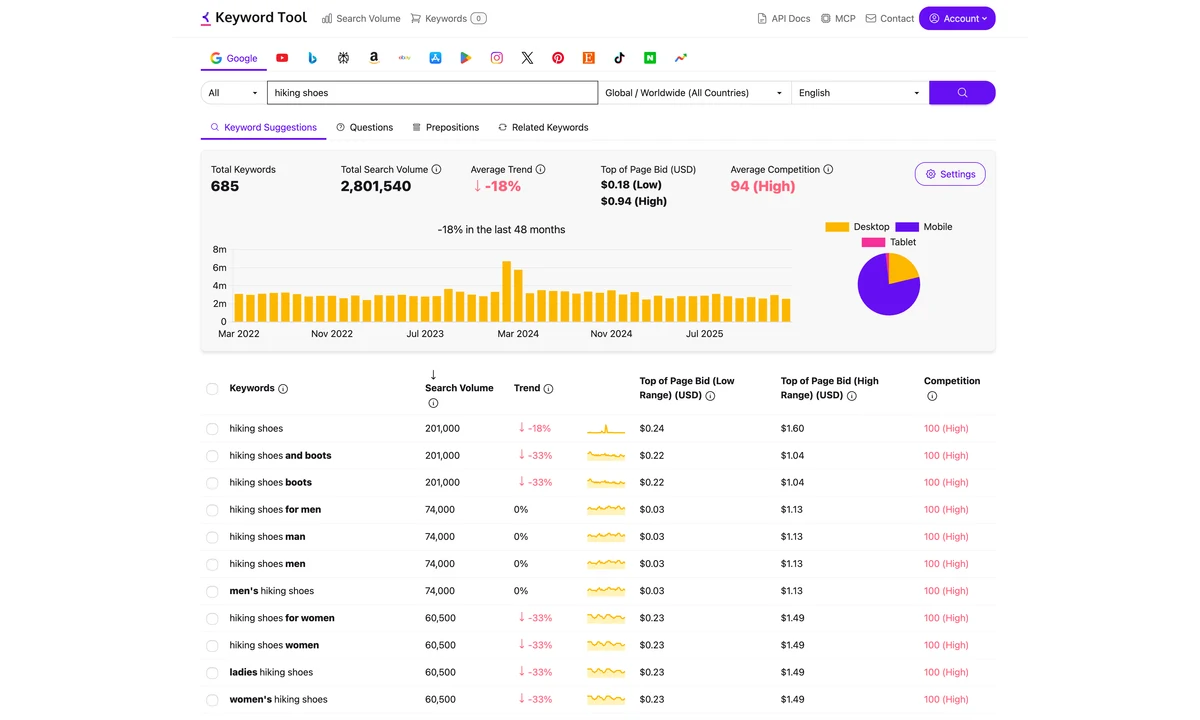Click info icon beside Trend column header
The height and width of the screenshot is (720, 1200).
point(548,388)
